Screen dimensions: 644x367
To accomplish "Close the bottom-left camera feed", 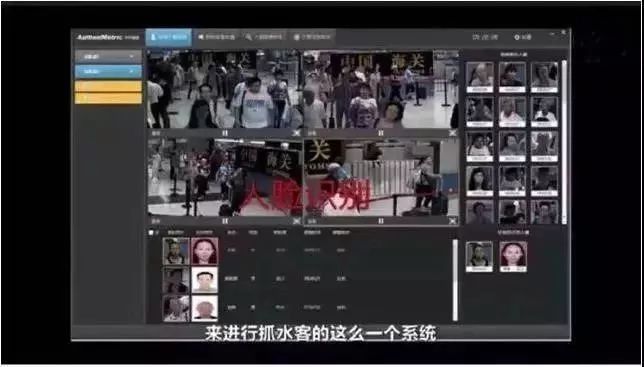I will tap(297, 221).
